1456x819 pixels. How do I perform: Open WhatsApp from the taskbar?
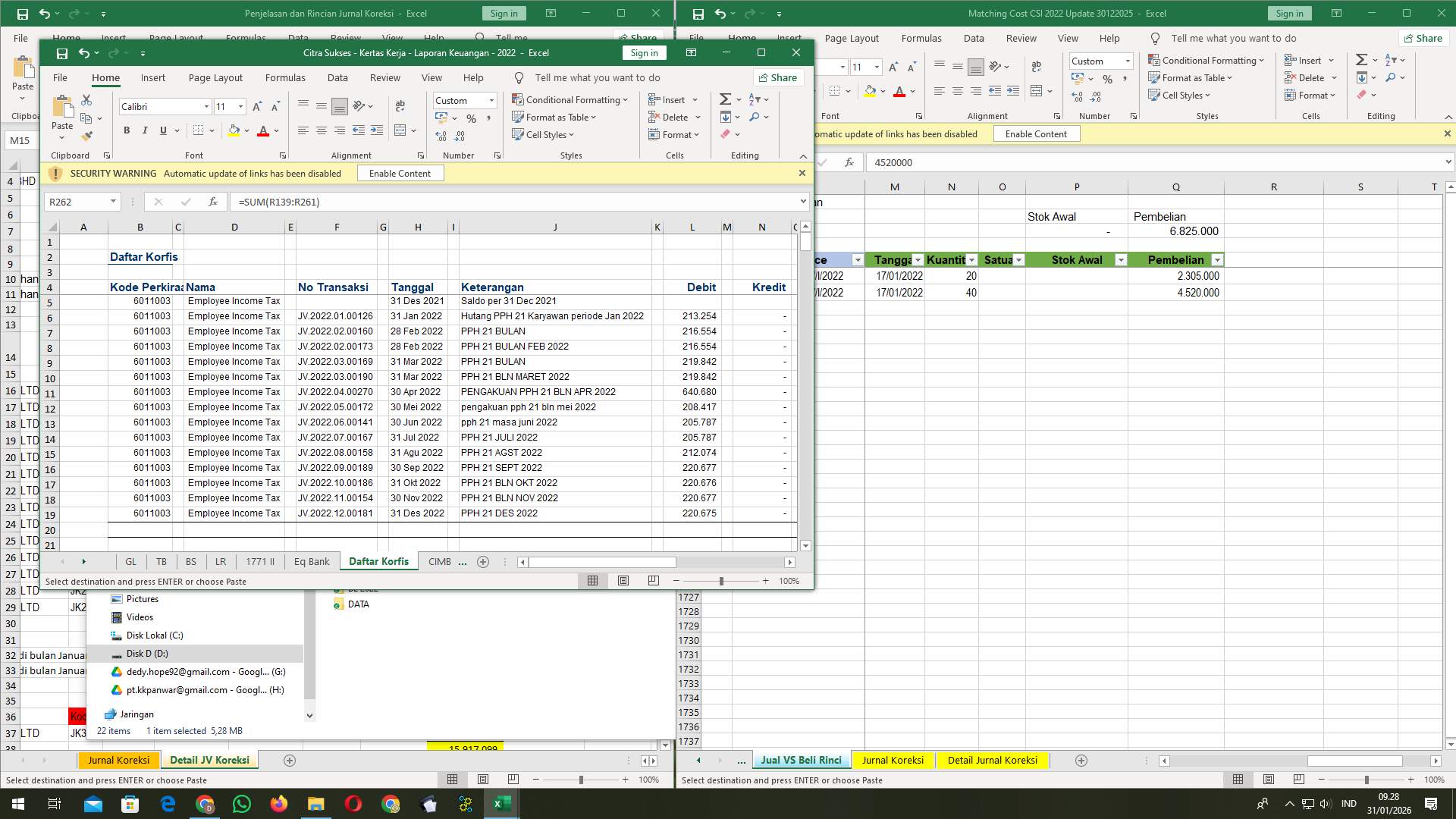(x=242, y=803)
